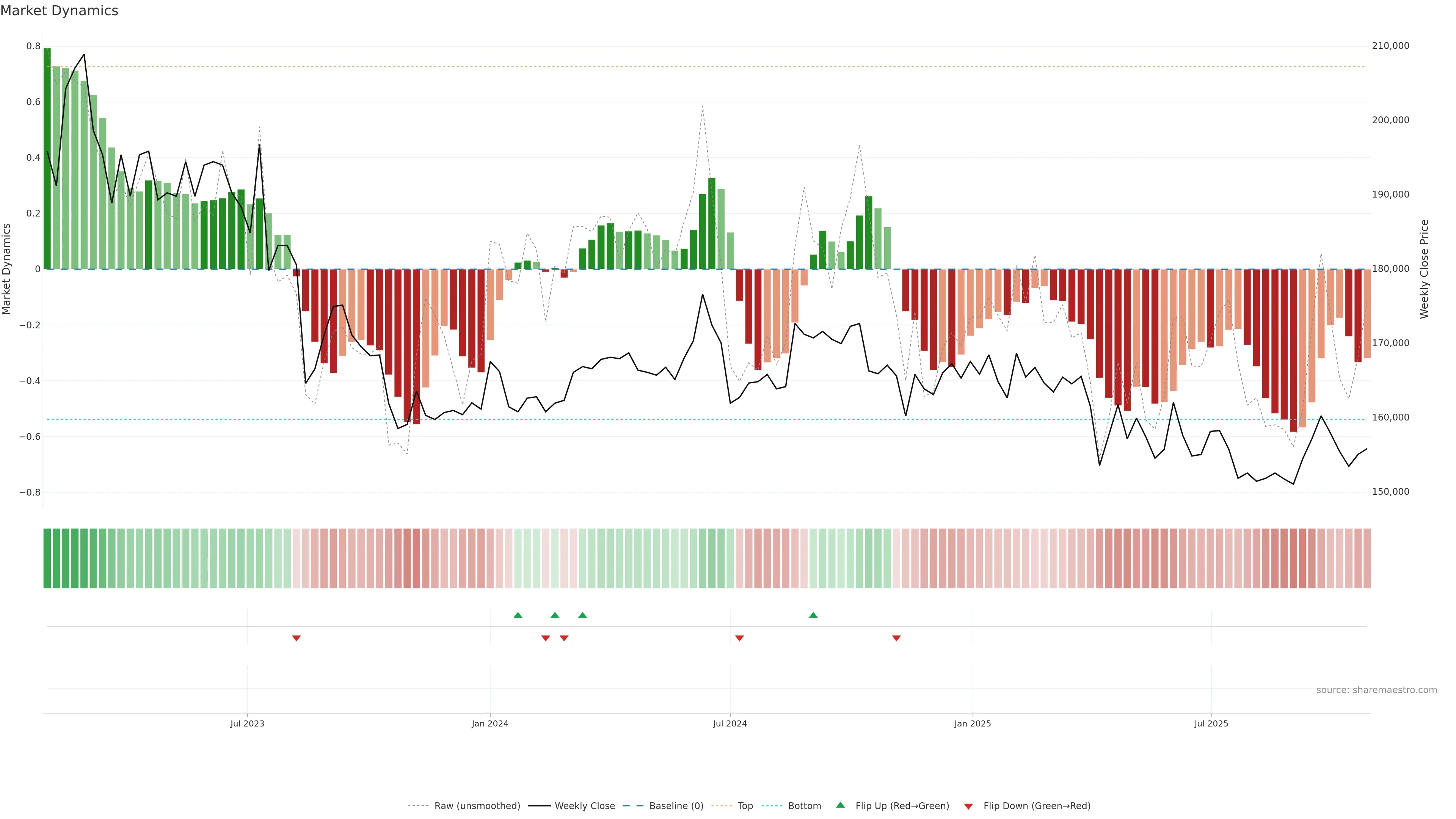Click the Jul 2023 x-axis label
This screenshot has height=819, width=1456.
tap(247, 723)
